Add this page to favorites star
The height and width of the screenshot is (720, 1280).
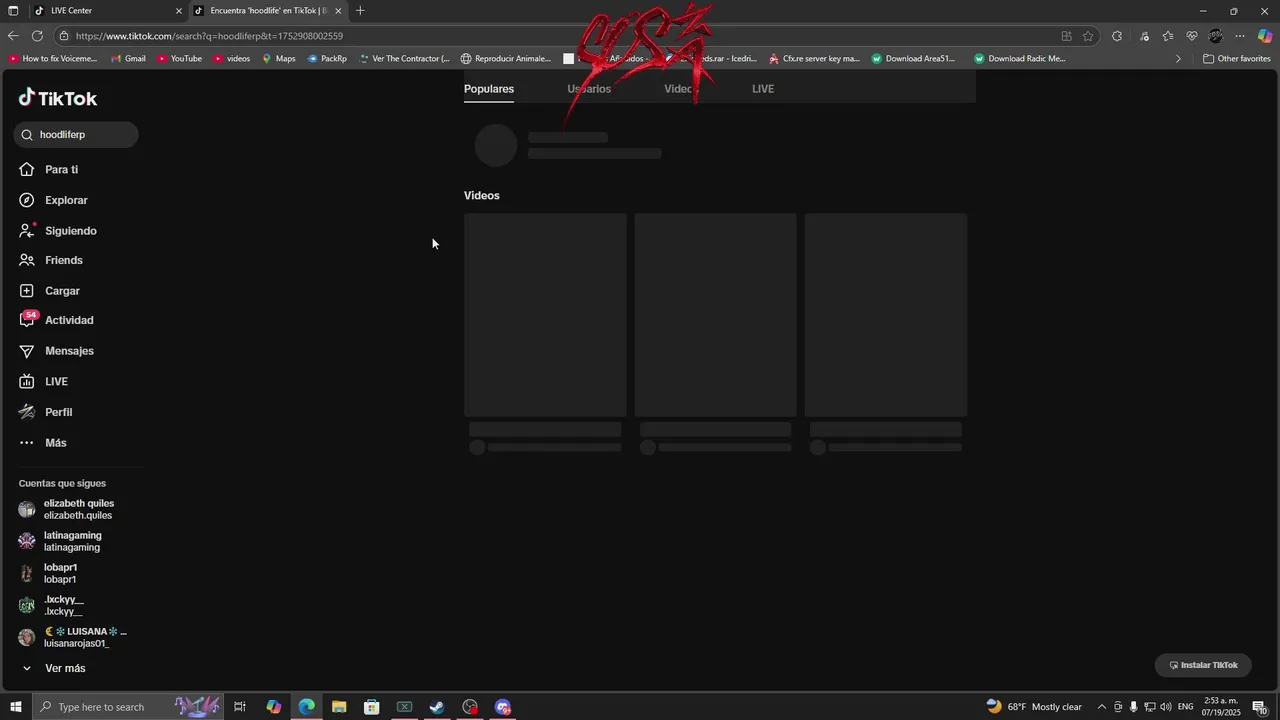(1088, 36)
